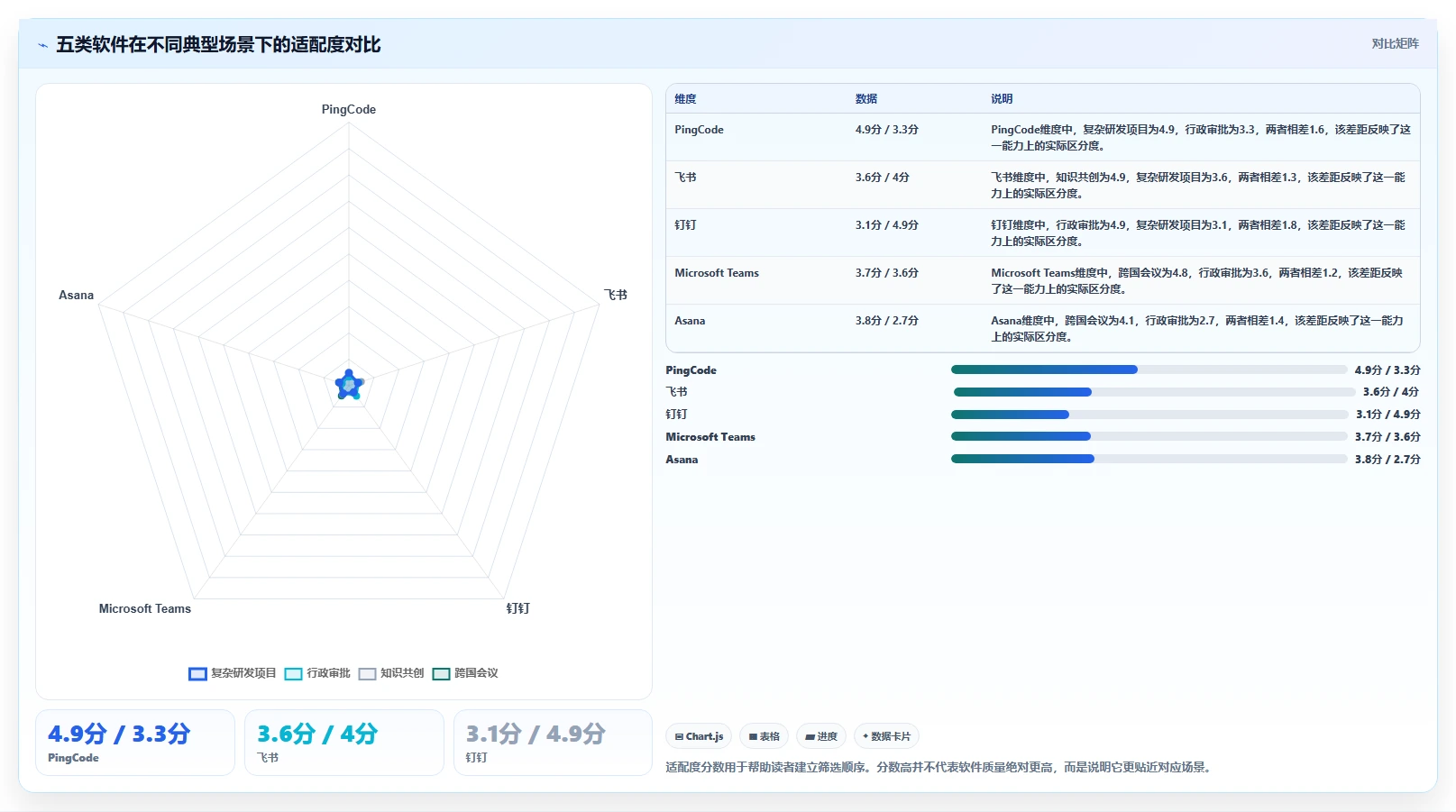
Task: Click the 钉钉 row description text
Action: tap(1198, 233)
